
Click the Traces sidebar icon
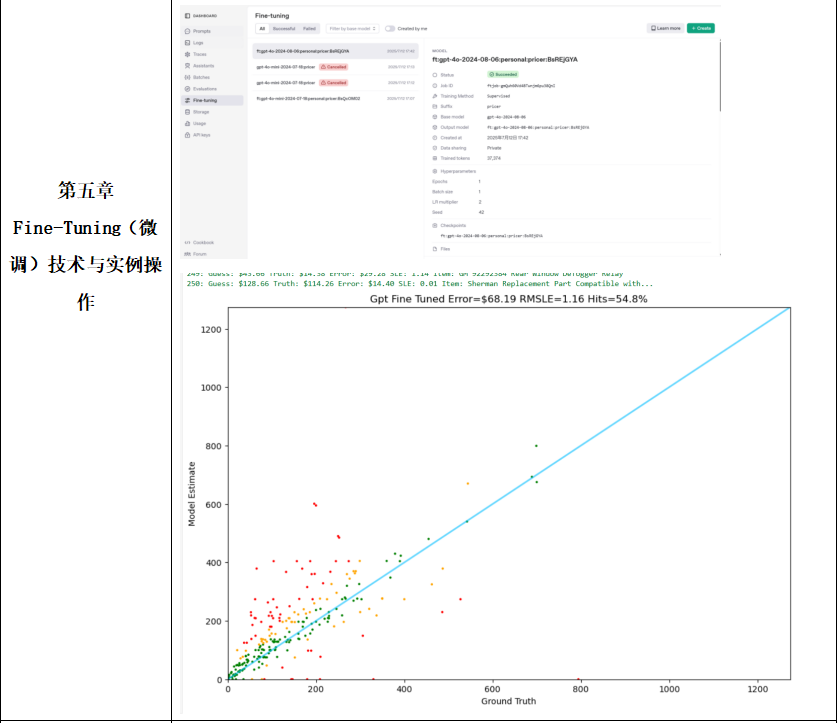coord(187,54)
